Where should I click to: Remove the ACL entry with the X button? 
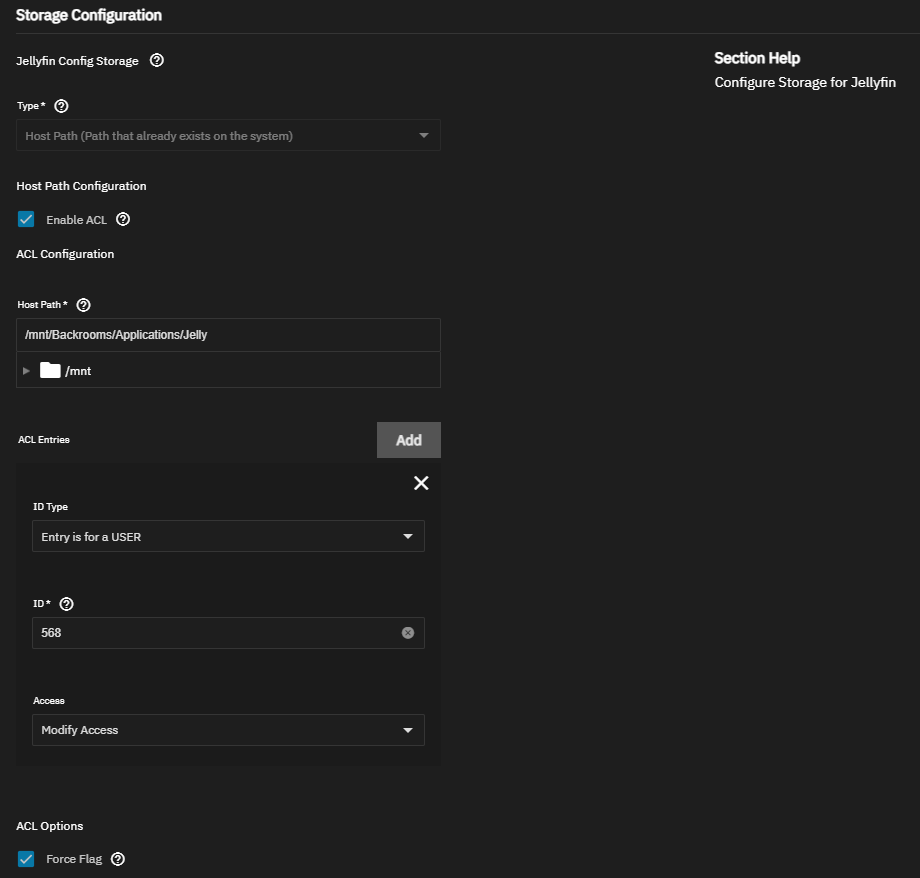pyautogui.click(x=421, y=483)
